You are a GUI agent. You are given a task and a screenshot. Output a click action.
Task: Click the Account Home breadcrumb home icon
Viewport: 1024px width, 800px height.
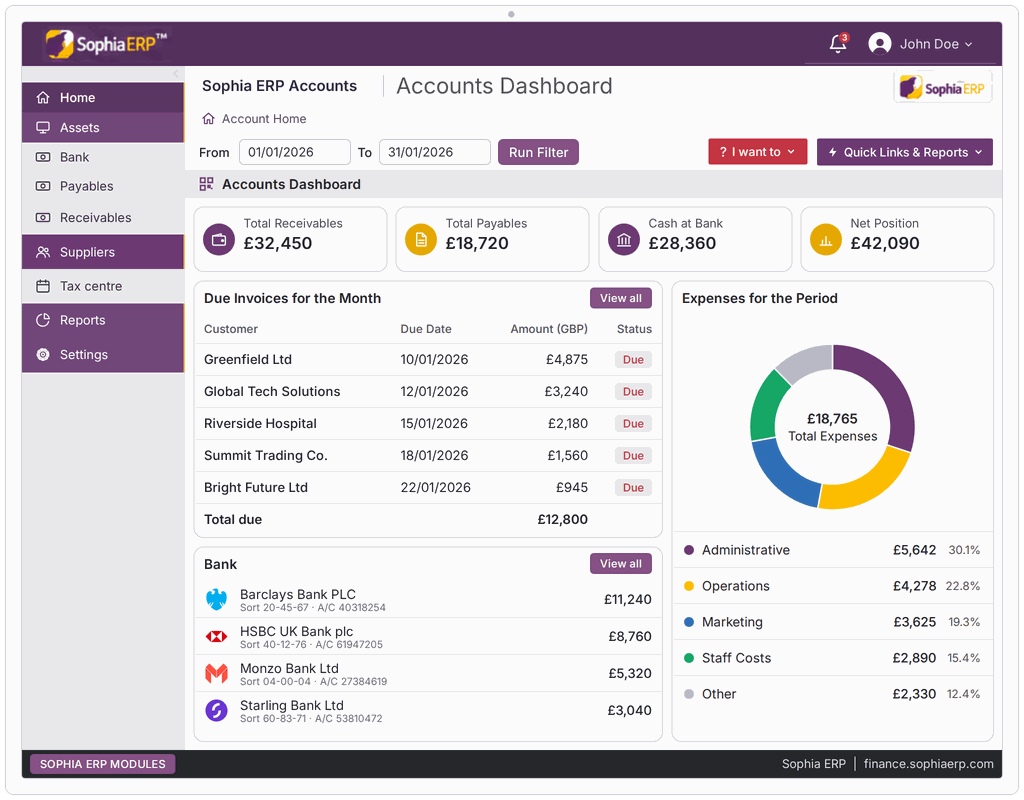[208, 118]
